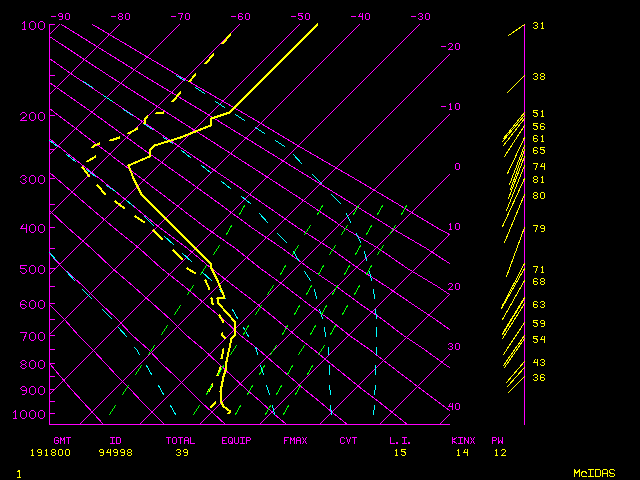The height and width of the screenshot is (480, 640).
Task: Click the KINX column header
Action: pyautogui.click(x=462, y=440)
